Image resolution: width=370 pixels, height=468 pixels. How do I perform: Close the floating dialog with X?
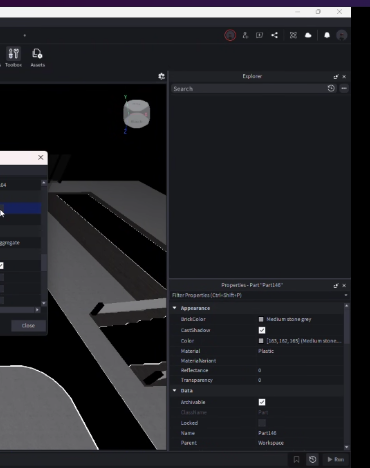[x=41, y=157]
